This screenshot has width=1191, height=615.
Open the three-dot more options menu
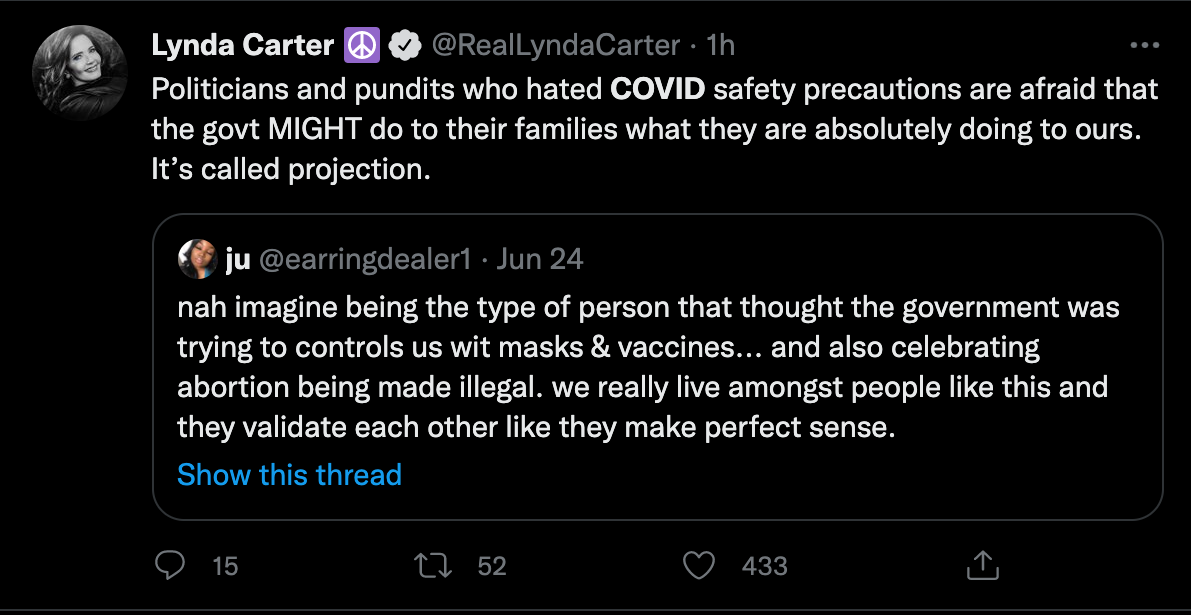click(1144, 45)
